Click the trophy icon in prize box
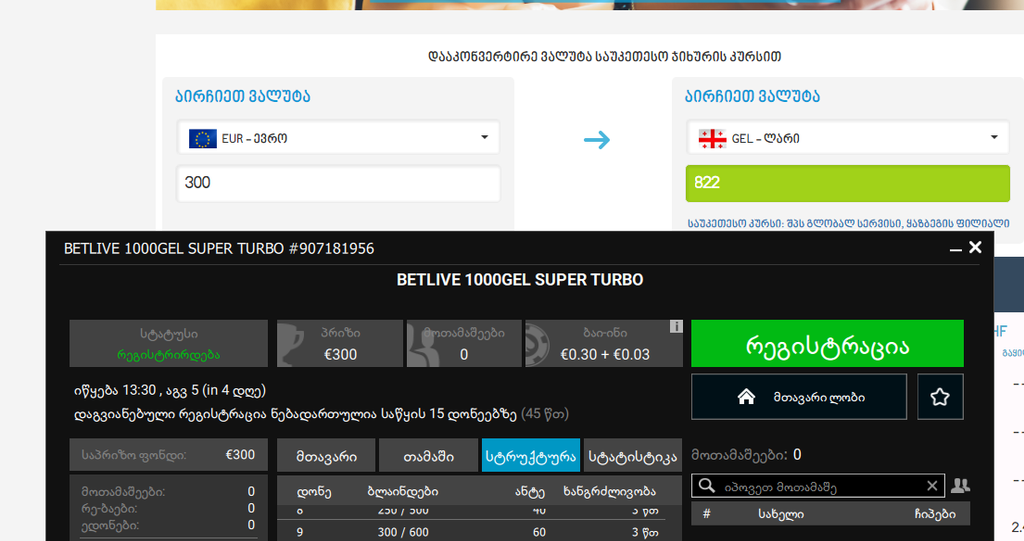Image resolution: width=1024 pixels, height=541 pixels. click(x=291, y=344)
